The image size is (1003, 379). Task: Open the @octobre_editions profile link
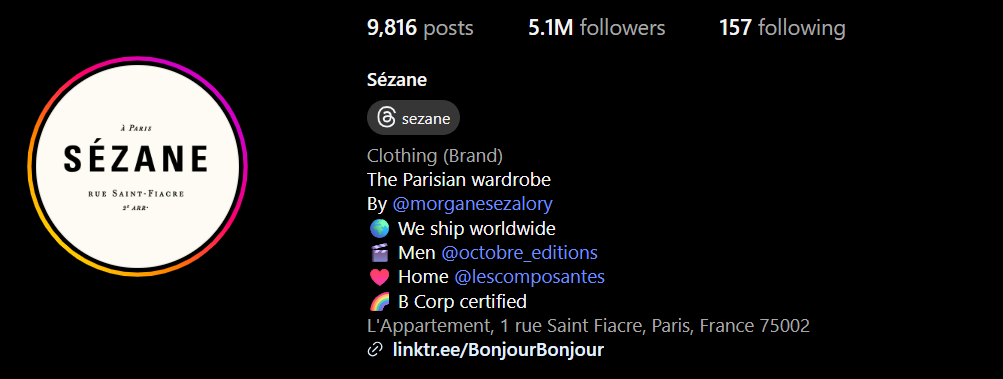click(x=519, y=253)
